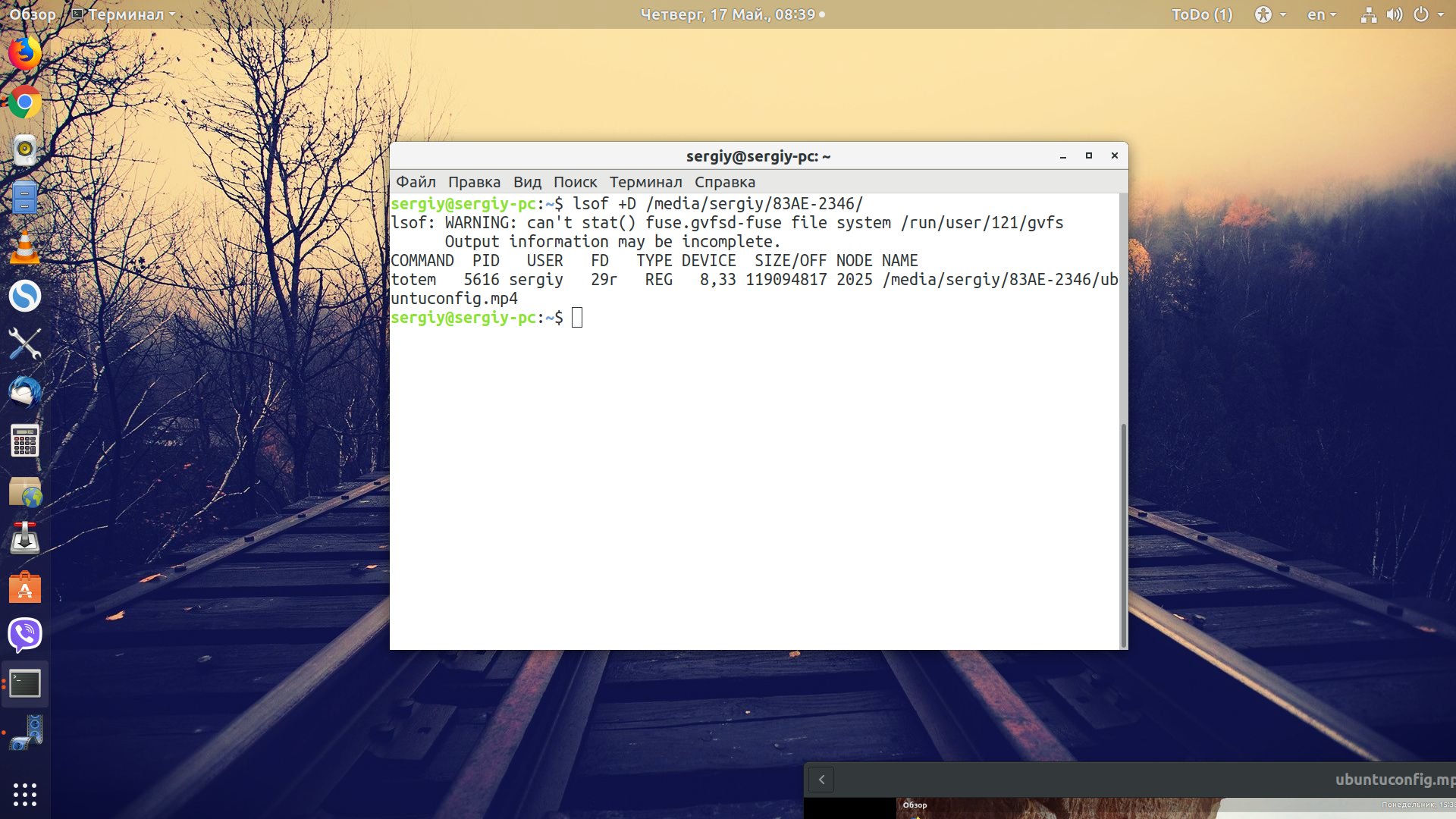The width and height of the screenshot is (1456, 819).
Task: Open the Терминал menu in terminal menubar
Action: (x=645, y=182)
